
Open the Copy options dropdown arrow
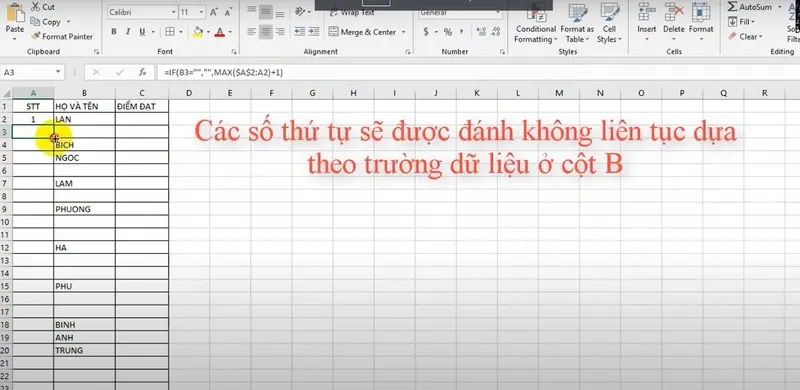pos(68,22)
